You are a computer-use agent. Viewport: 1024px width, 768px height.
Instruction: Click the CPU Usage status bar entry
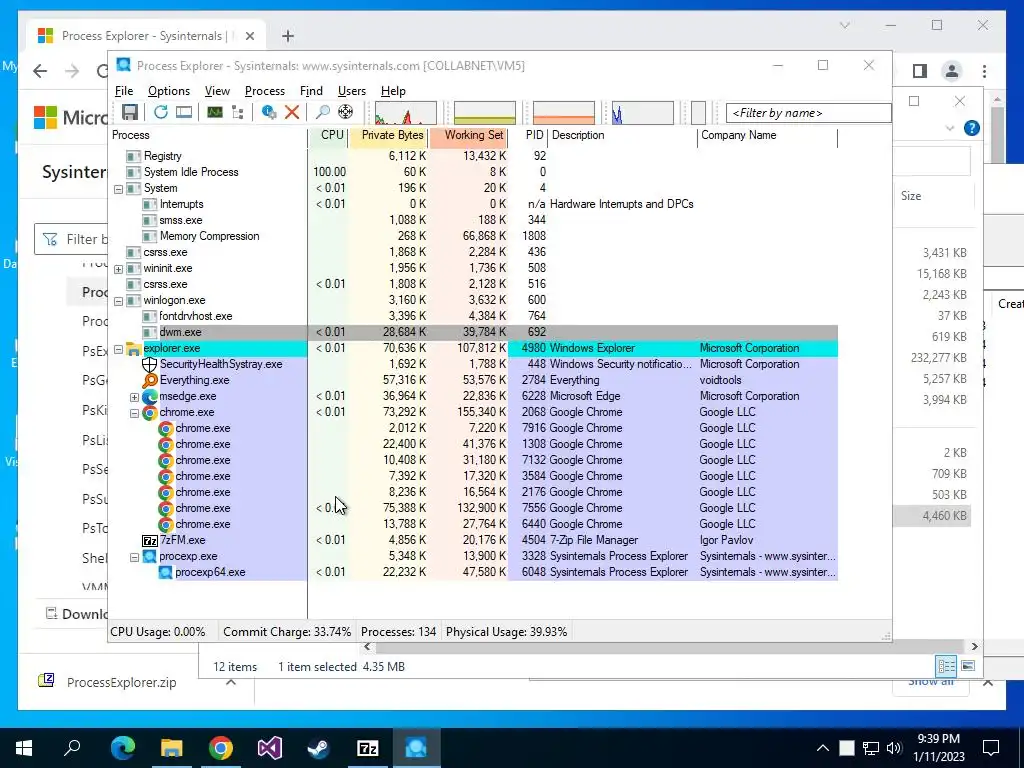[158, 632]
